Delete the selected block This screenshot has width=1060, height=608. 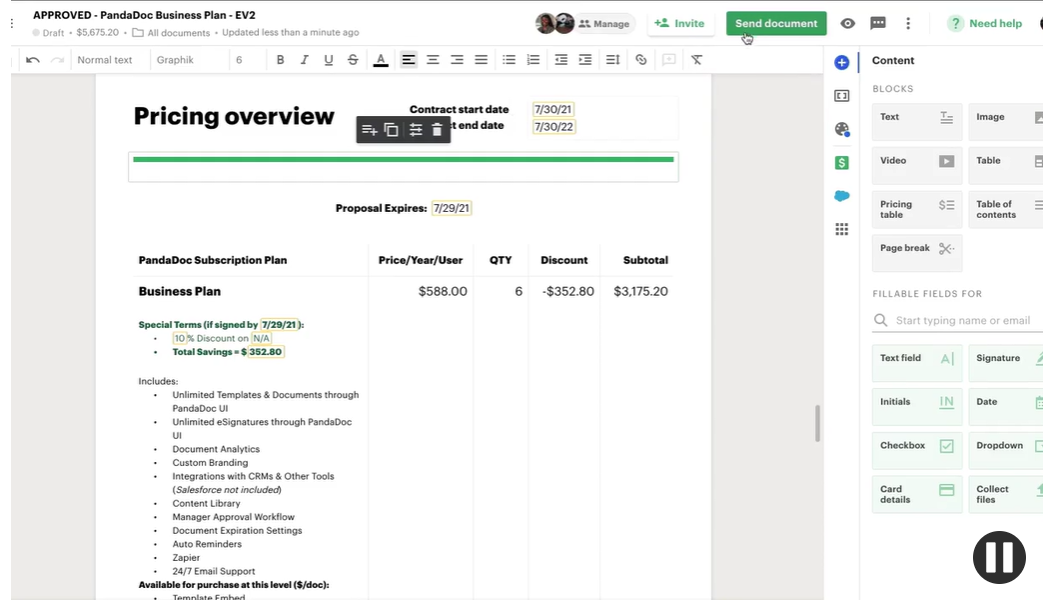point(437,130)
